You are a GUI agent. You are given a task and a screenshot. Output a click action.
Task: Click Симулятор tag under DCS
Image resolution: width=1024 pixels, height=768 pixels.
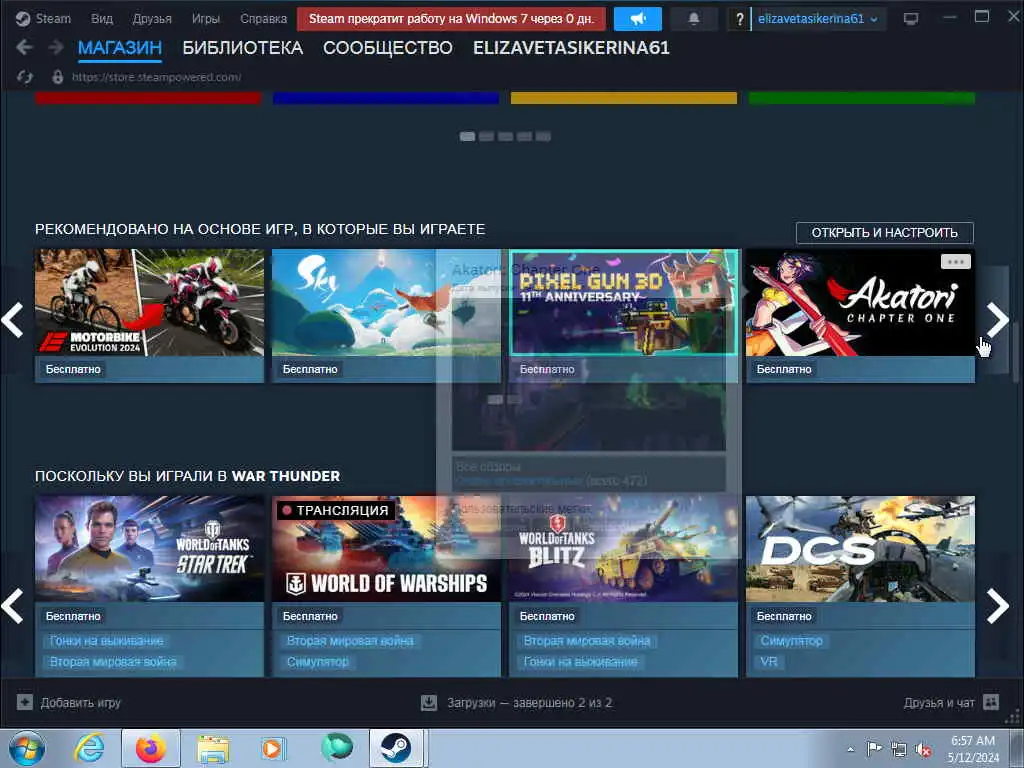point(792,641)
